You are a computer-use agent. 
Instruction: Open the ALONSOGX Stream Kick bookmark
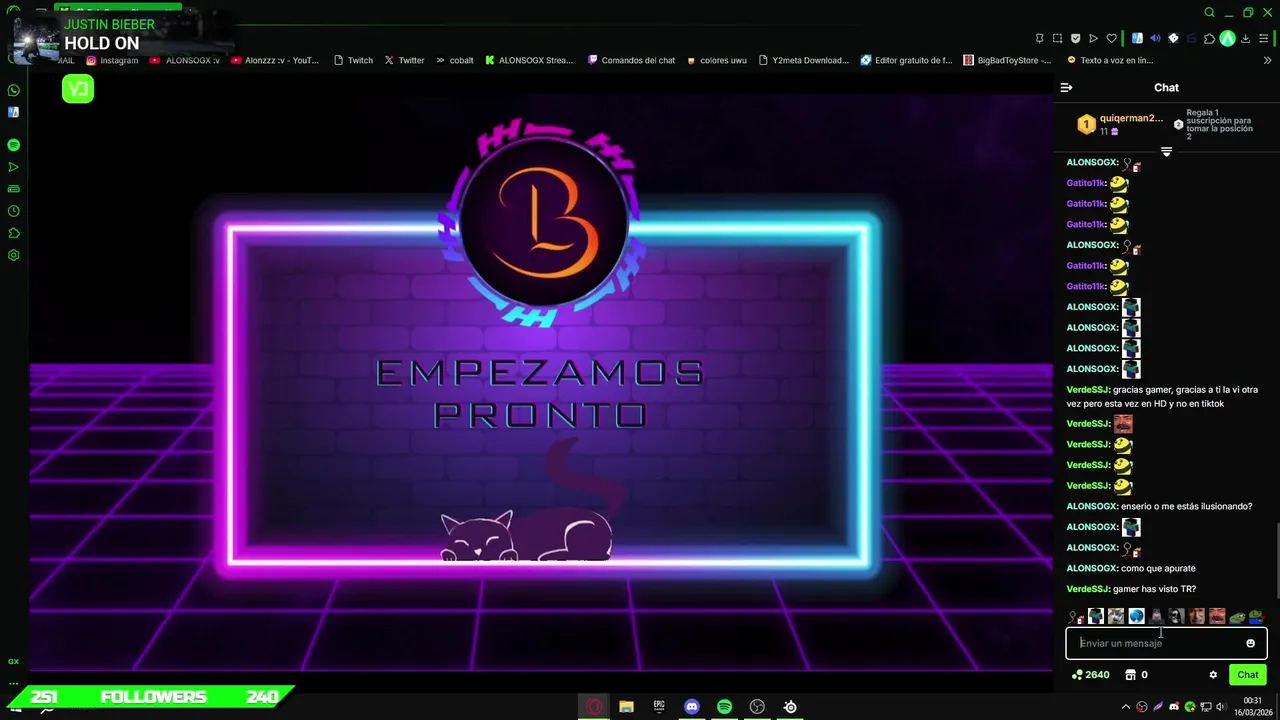coord(529,60)
